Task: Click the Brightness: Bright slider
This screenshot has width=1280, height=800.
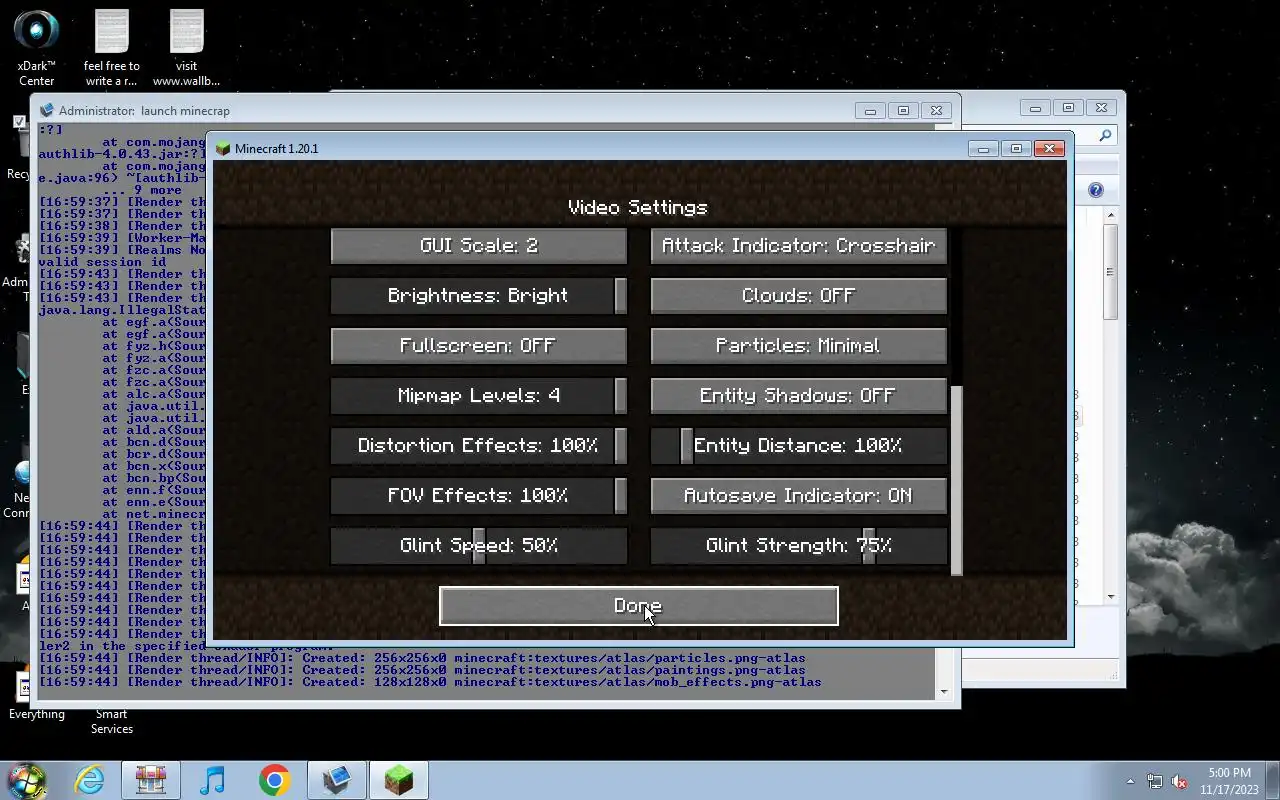Action: pos(479,296)
